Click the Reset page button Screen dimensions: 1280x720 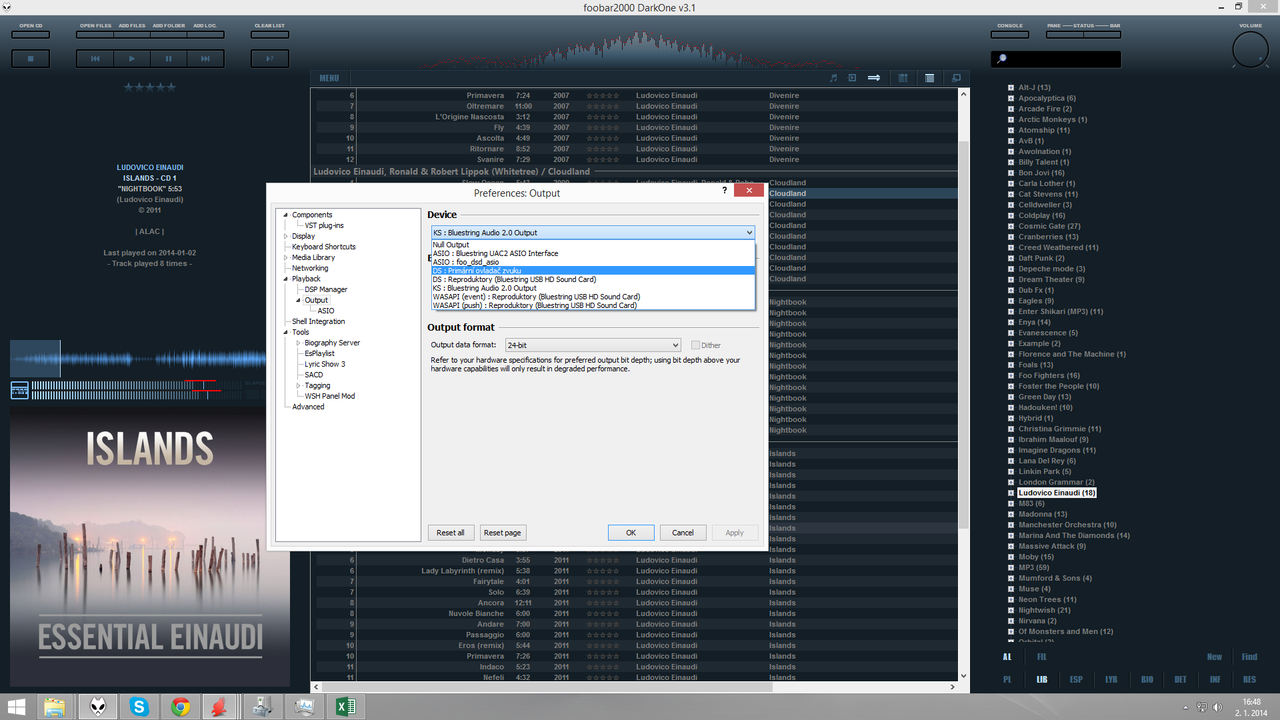click(502, 533)
